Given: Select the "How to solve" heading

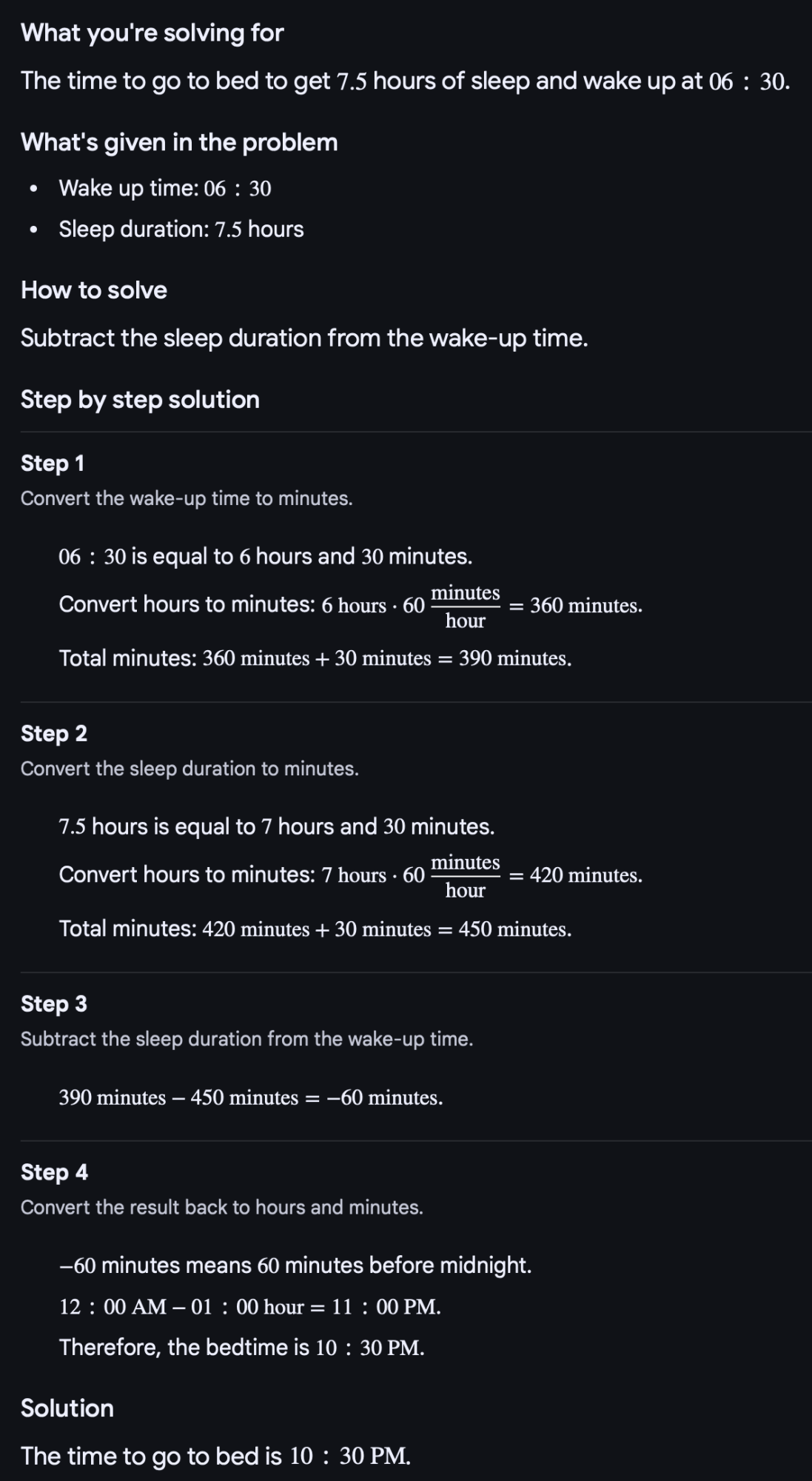Looking at the screenshot, I should [94, 290].
